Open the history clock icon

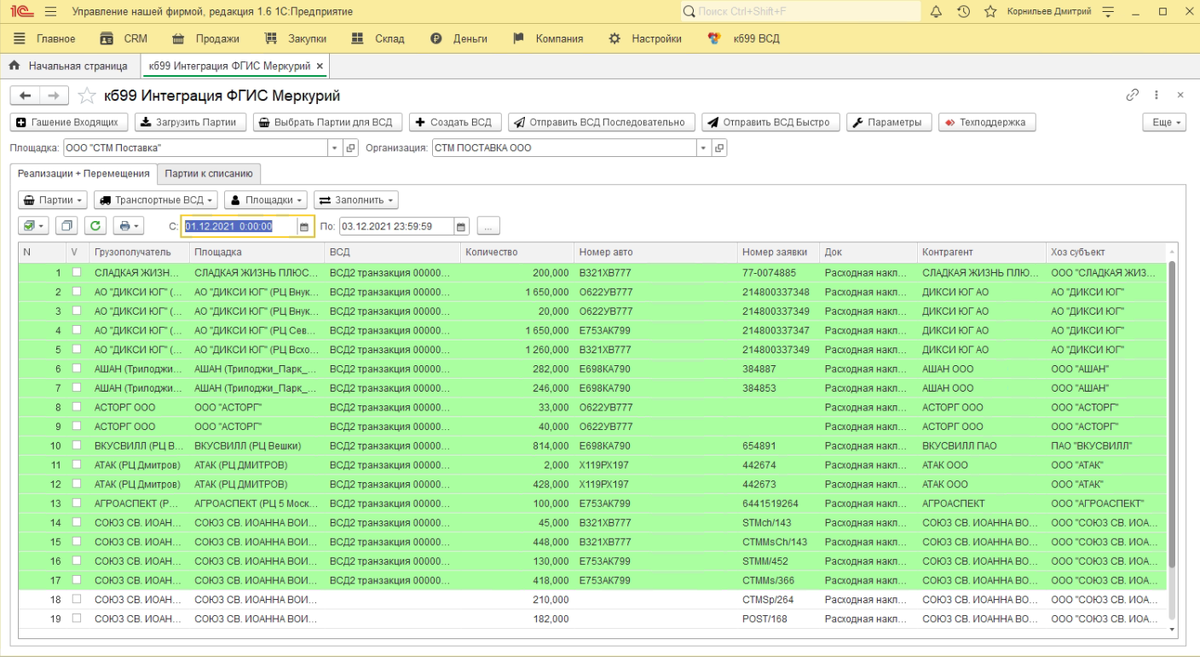[x=963, y=11]
